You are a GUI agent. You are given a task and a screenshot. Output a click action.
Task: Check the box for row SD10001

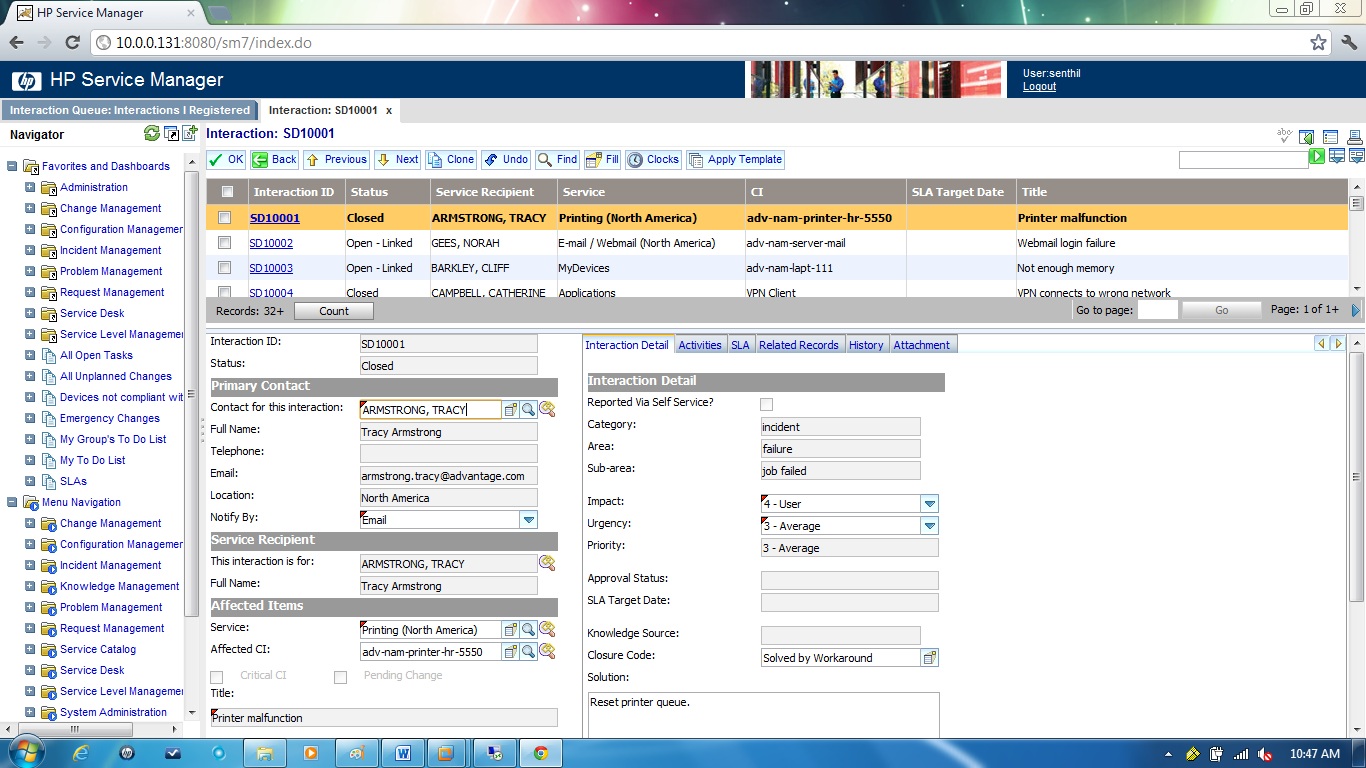(x=225, y=218)
